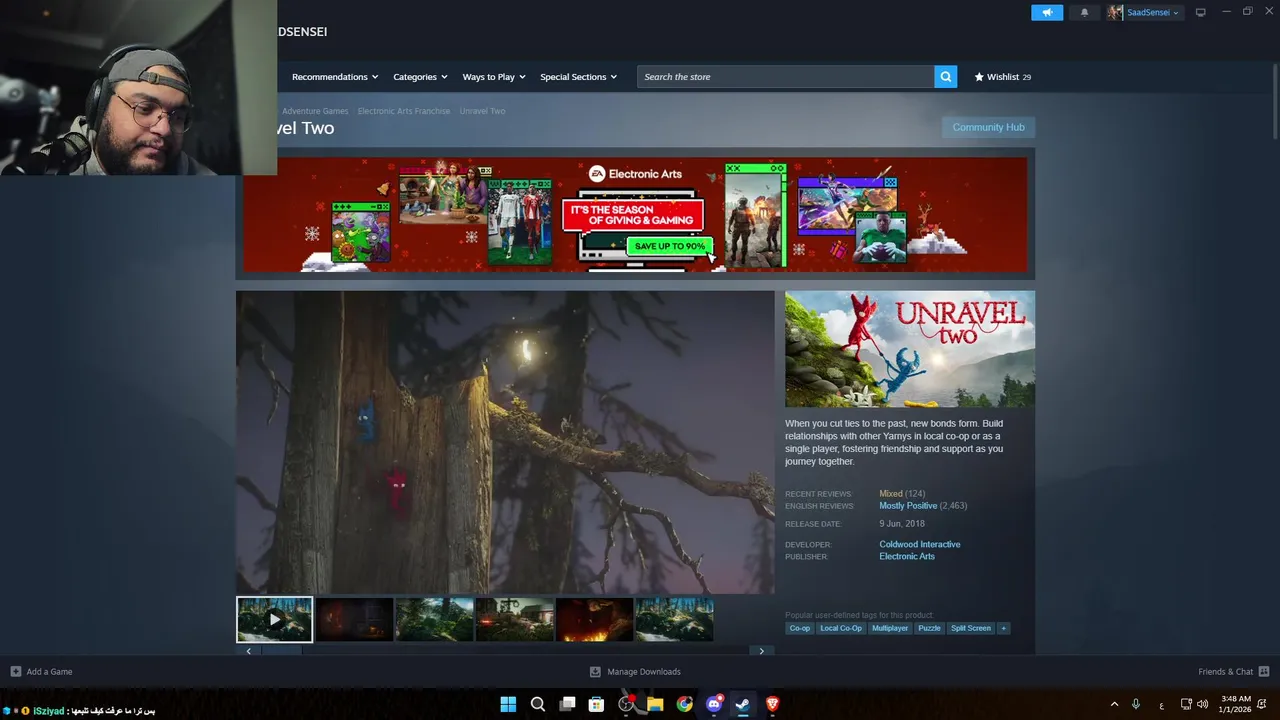Viewport: 1280px width, 720px height.
Task: Select the Local Co-Op tag
Action: 841,628
